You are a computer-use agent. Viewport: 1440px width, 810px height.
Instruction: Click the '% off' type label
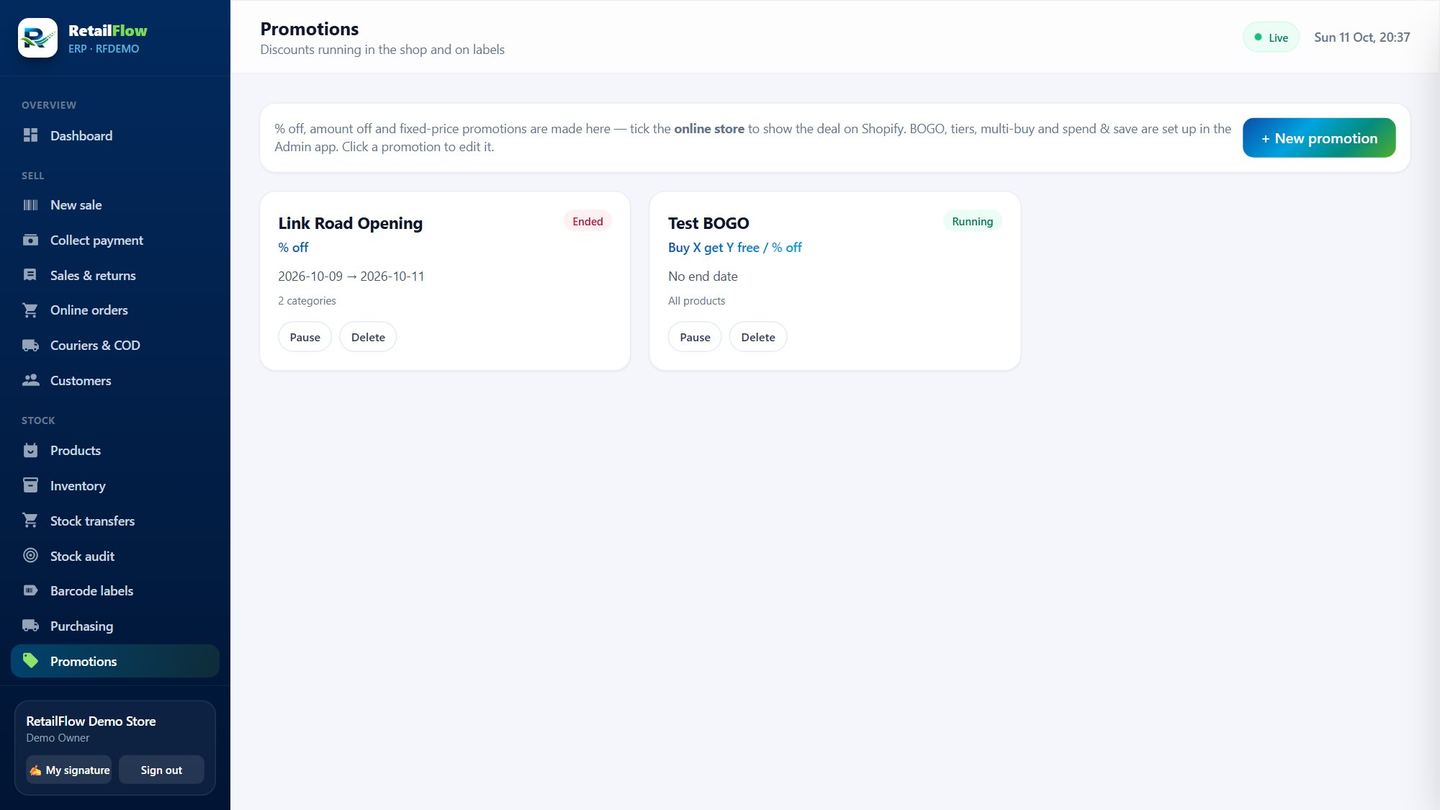point(293,247)
